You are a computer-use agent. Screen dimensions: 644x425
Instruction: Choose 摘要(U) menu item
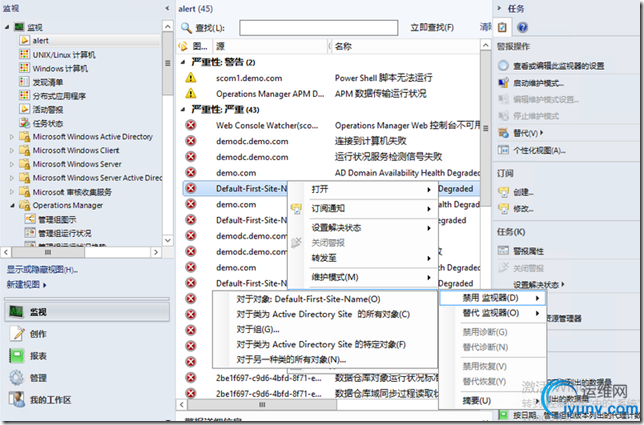pyautogui.click(x=492, y=401)
